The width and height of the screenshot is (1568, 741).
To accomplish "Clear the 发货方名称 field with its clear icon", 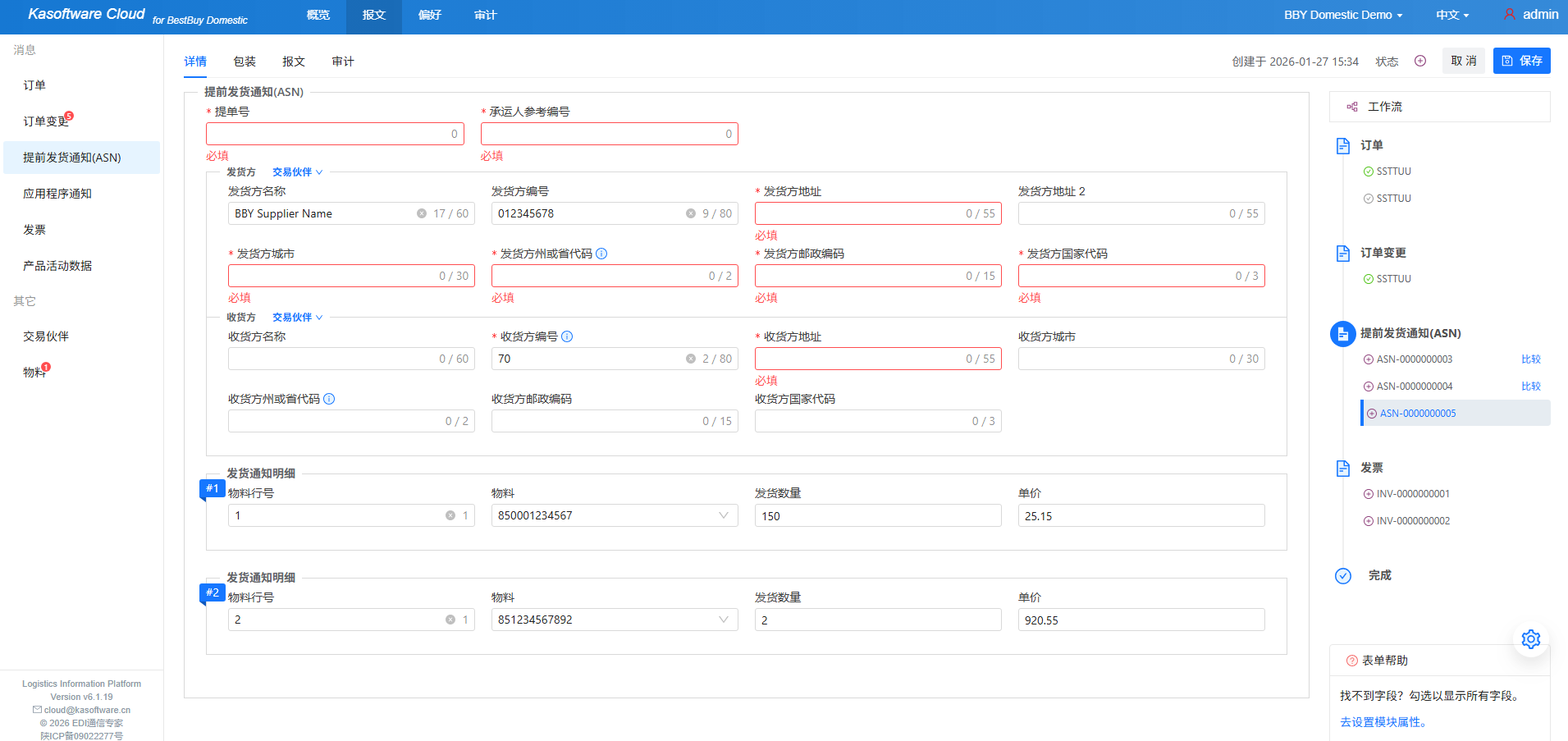I will pyautogui.click(x=422, y=213).
